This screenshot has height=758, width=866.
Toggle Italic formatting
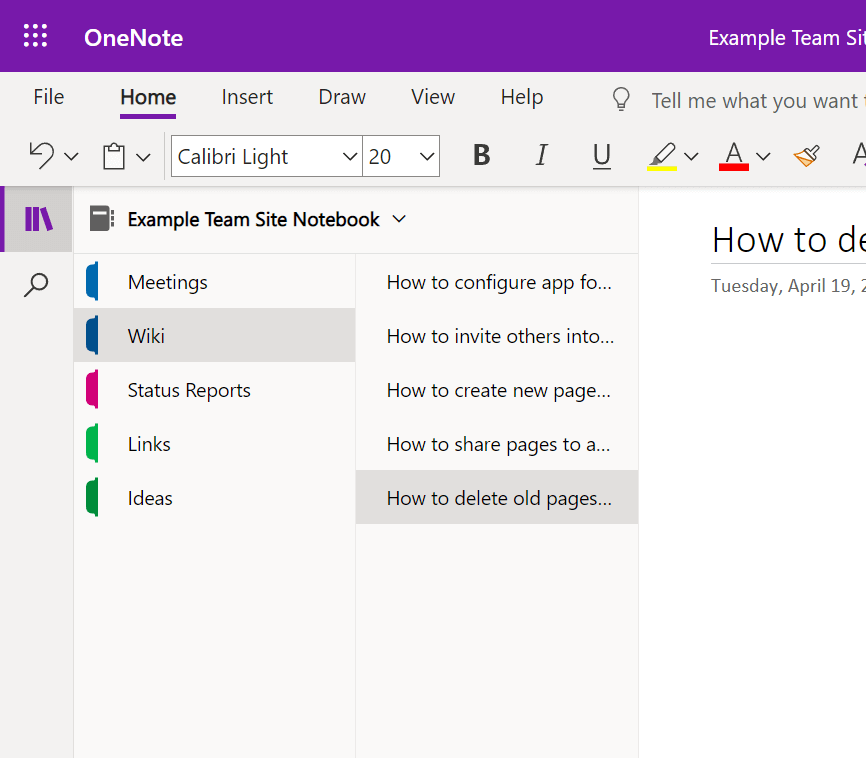click(542, 155)
